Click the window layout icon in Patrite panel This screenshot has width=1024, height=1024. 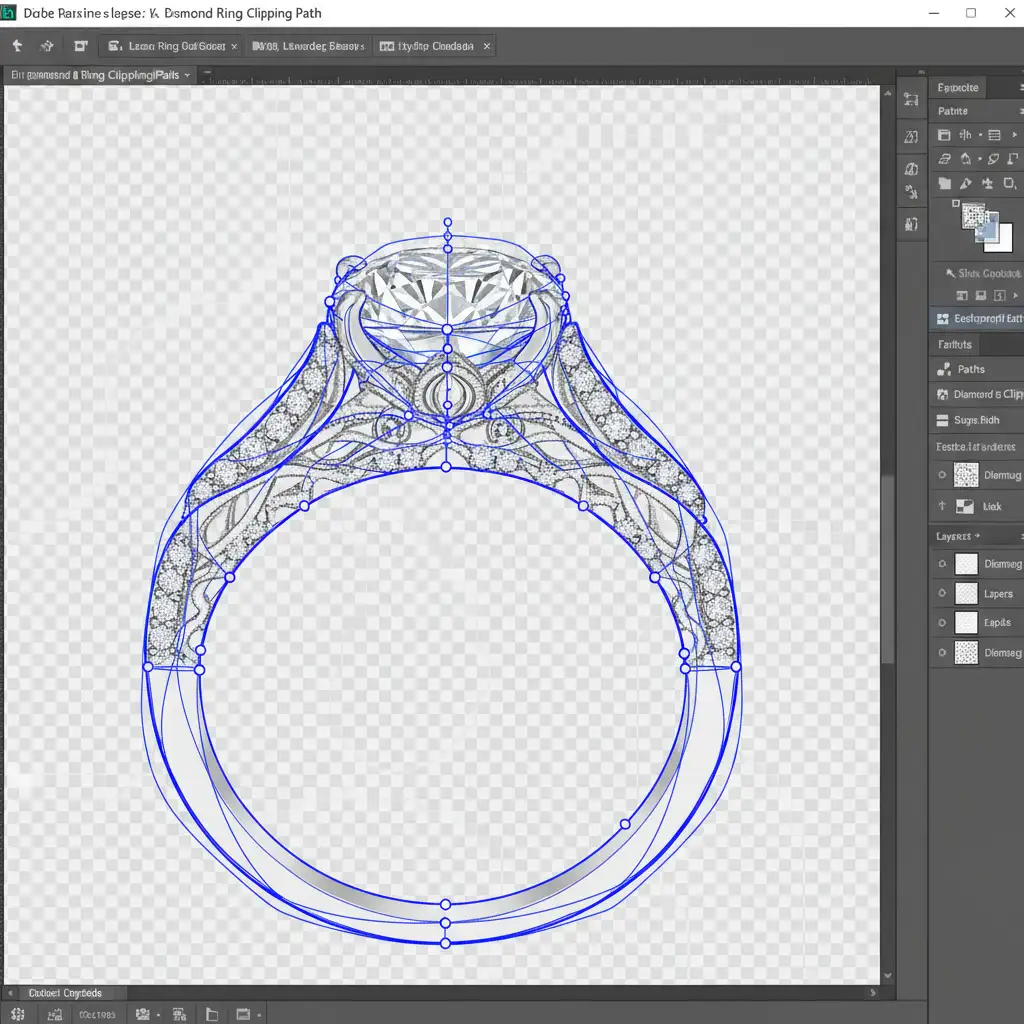pyautogui.click(x=944, y=135)
